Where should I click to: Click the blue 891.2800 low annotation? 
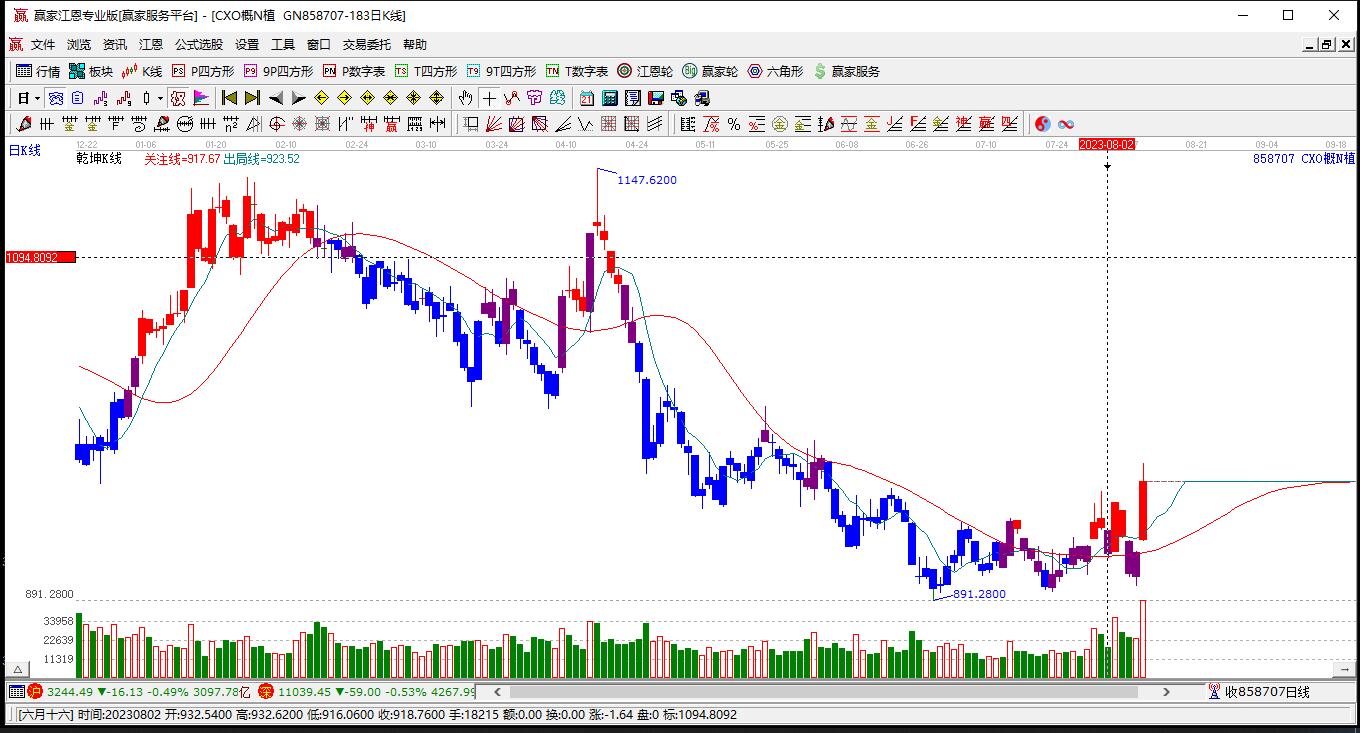[x=979, y=594]
